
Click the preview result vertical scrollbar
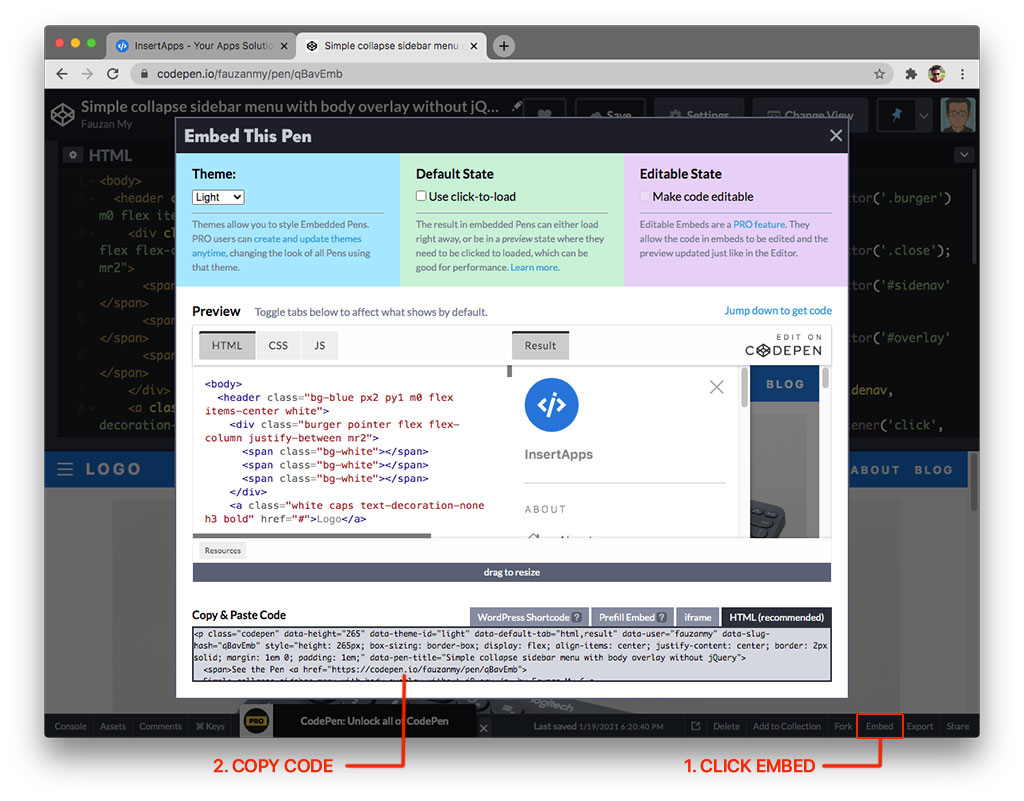click(x=744, y=388)
